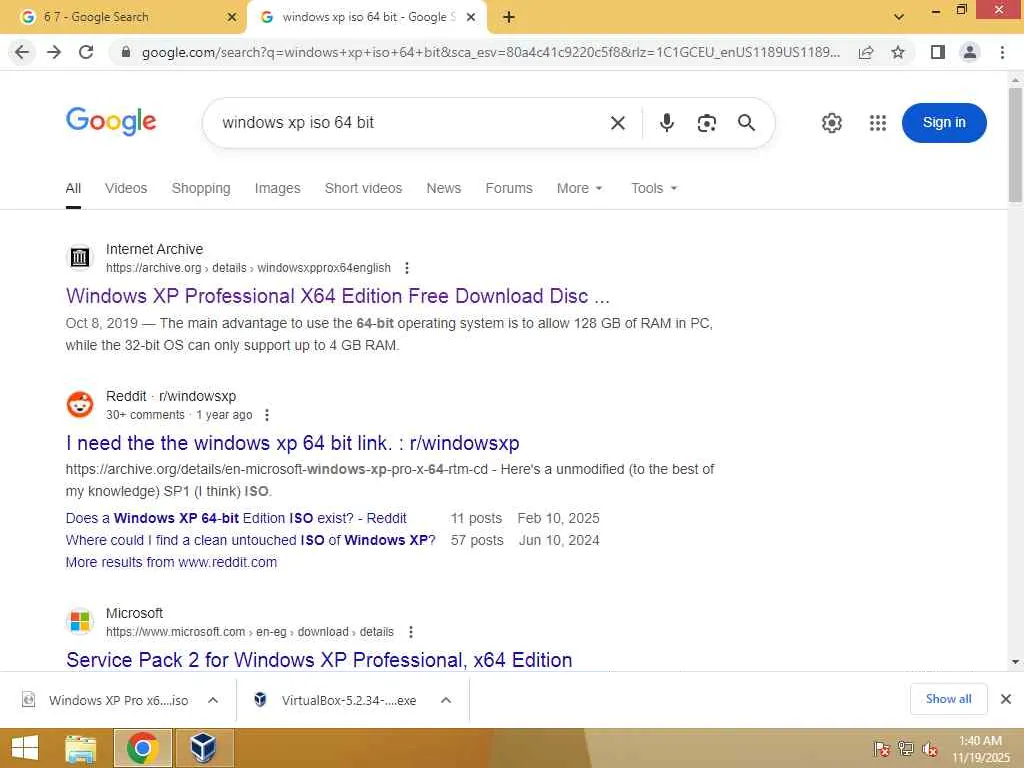
Task: Open 'Windows XP Professional X64 Edition Free Download' result
Action: (x=338, y=296)
